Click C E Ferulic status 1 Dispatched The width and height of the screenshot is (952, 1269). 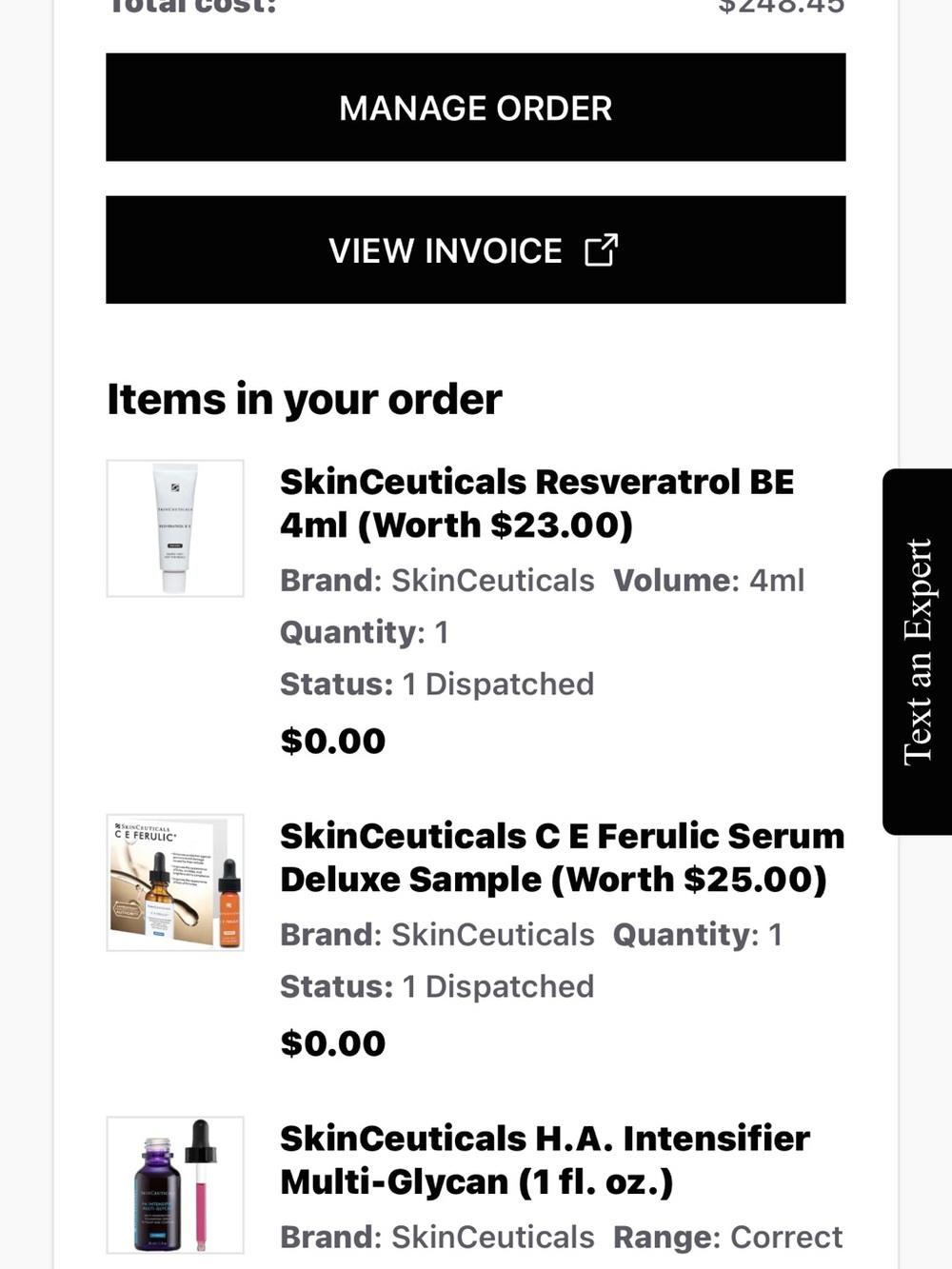tap(437, 986)
